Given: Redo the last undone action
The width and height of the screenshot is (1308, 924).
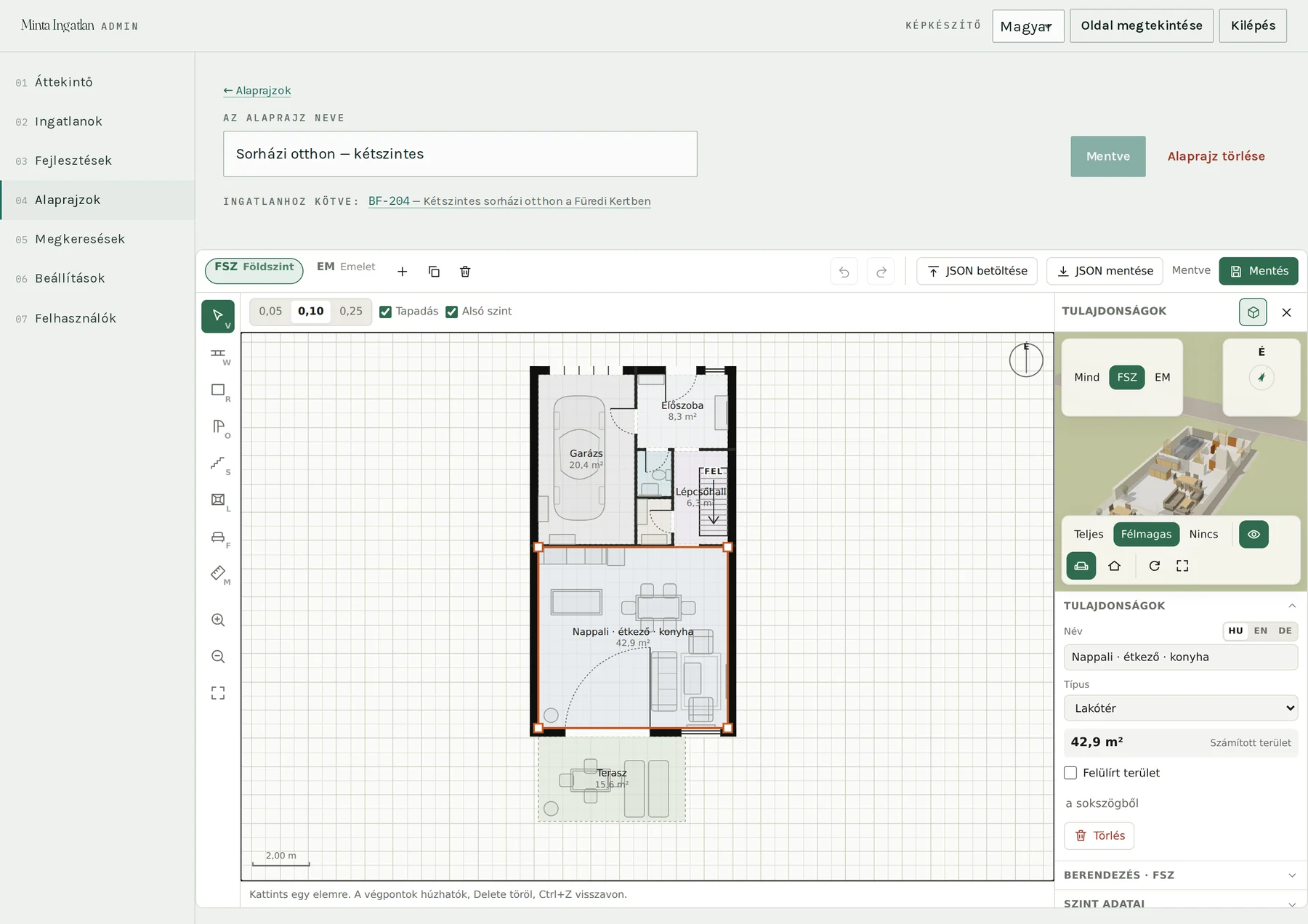Looking at the screenshot, I should pyautogui.click(x=881, y=272).
